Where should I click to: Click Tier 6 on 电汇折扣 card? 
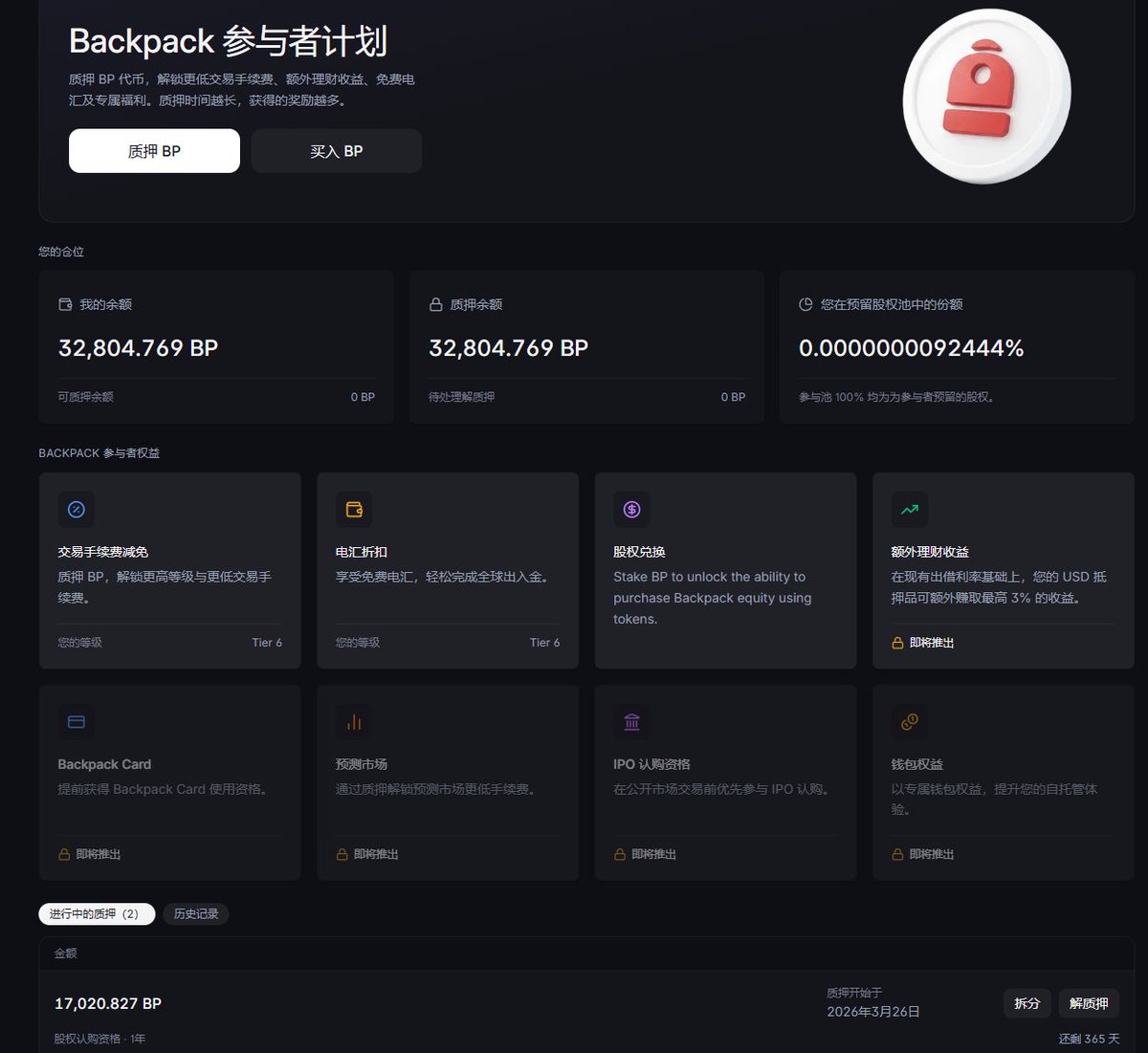[x=544, y=643]
